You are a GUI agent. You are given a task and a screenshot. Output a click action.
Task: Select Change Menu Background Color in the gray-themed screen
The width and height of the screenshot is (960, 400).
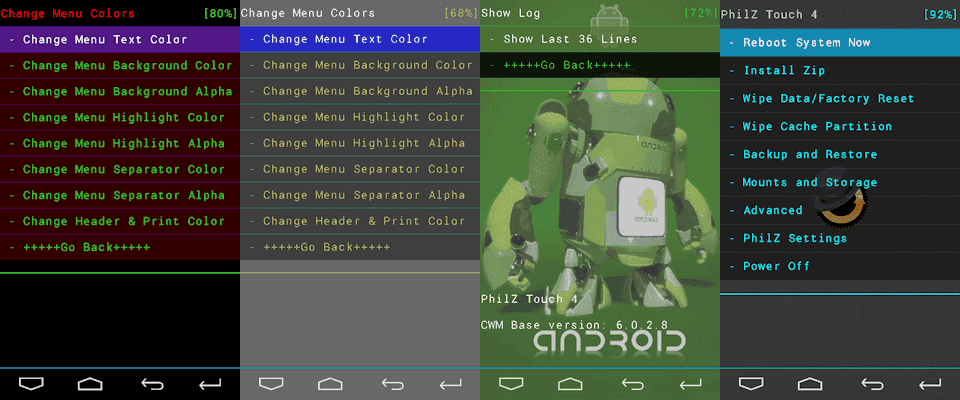coord(360,65)
